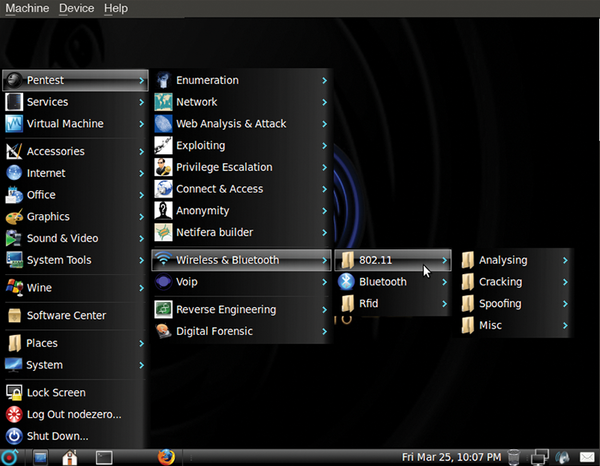The width and height of the screenshot is (600, 466).
Task: Expand the Exploiting submenu arrow
Action: tap(324, 146)
